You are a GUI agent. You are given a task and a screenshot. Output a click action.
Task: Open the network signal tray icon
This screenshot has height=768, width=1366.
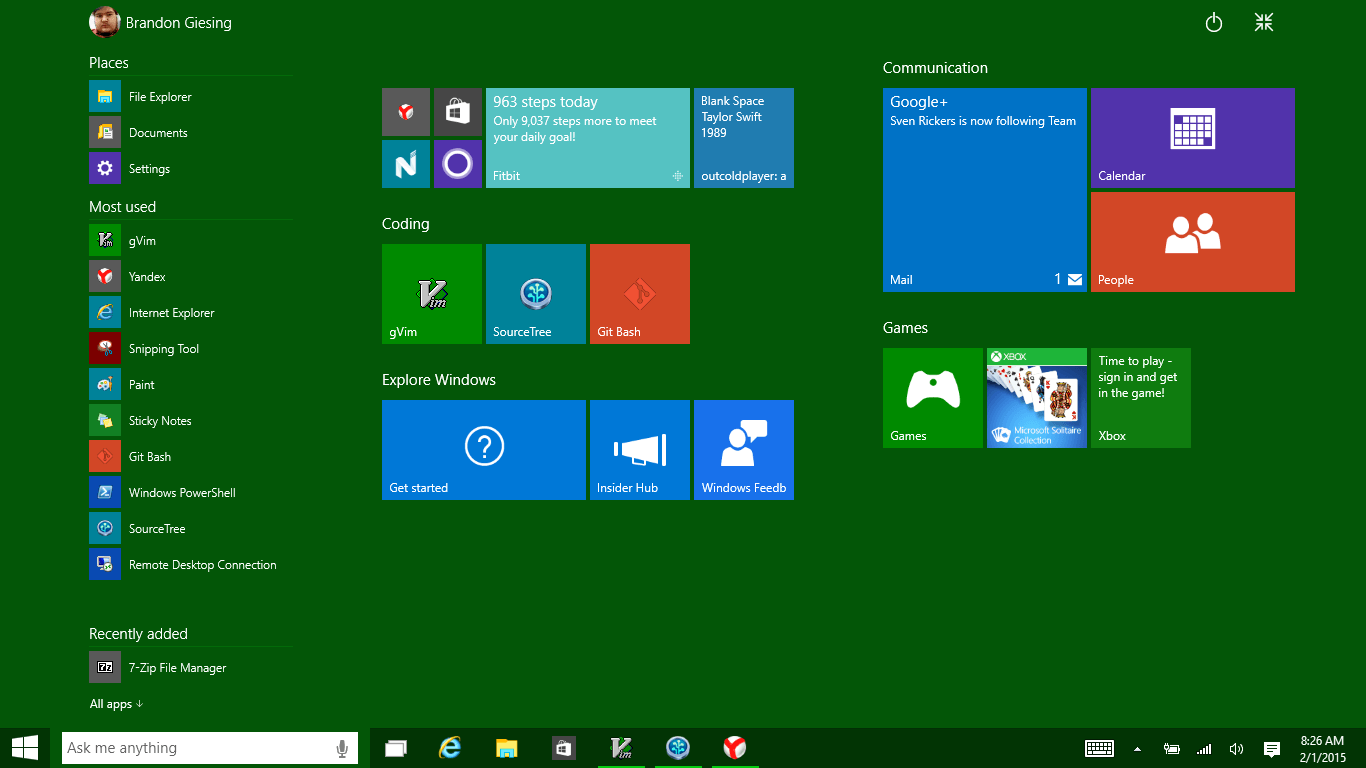[1204, 748]
